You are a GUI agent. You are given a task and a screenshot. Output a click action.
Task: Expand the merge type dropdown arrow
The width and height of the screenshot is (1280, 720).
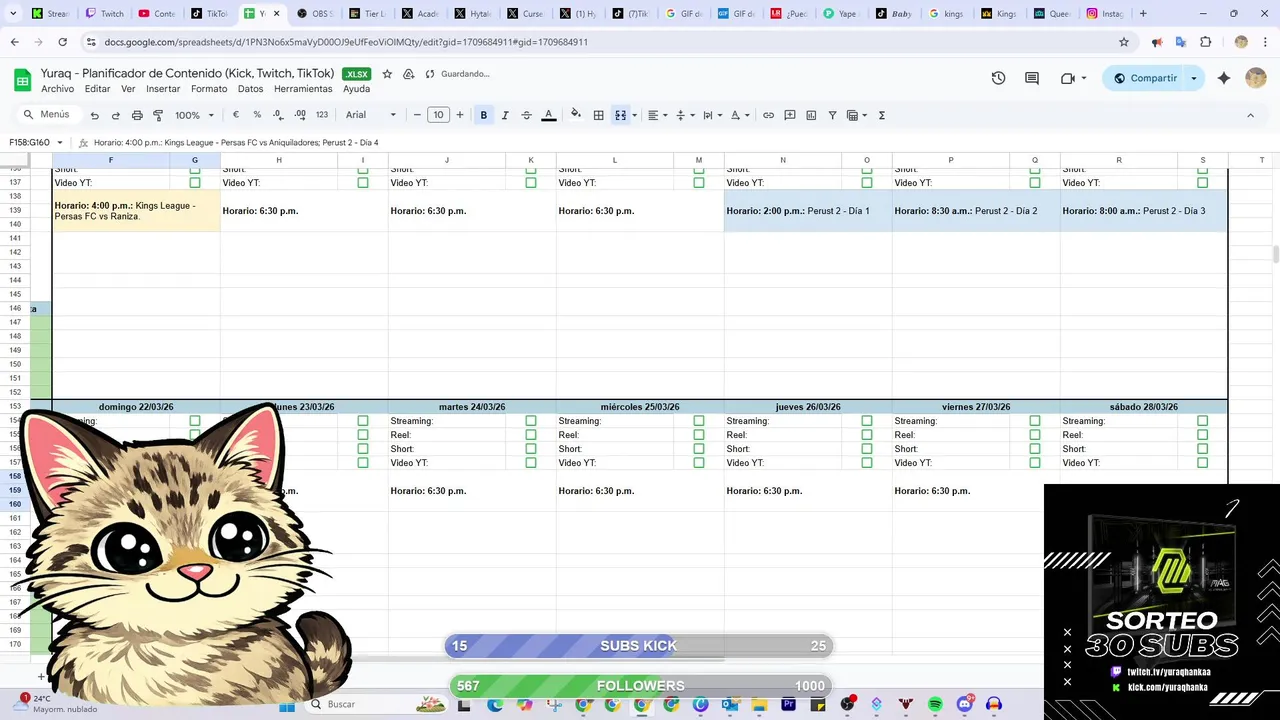pyautogui.click(x=634, y=115)
